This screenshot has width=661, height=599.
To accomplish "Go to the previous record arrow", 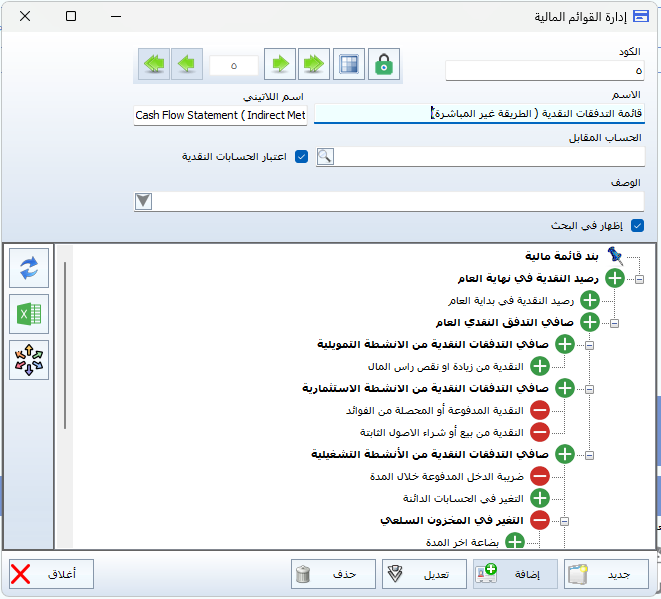I will [186, 64].
